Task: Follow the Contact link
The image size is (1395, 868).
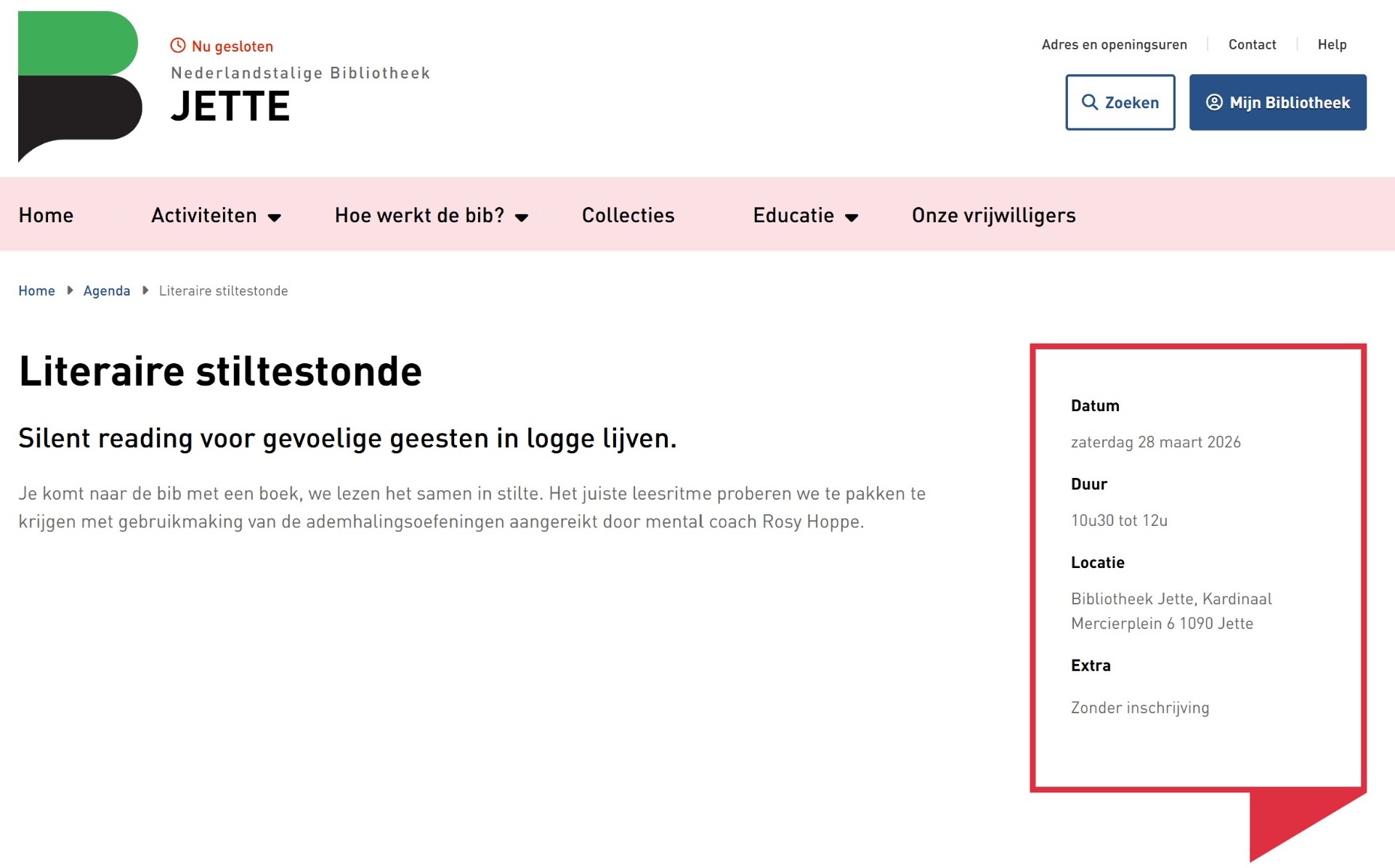Action: [x=1252, y=44]
